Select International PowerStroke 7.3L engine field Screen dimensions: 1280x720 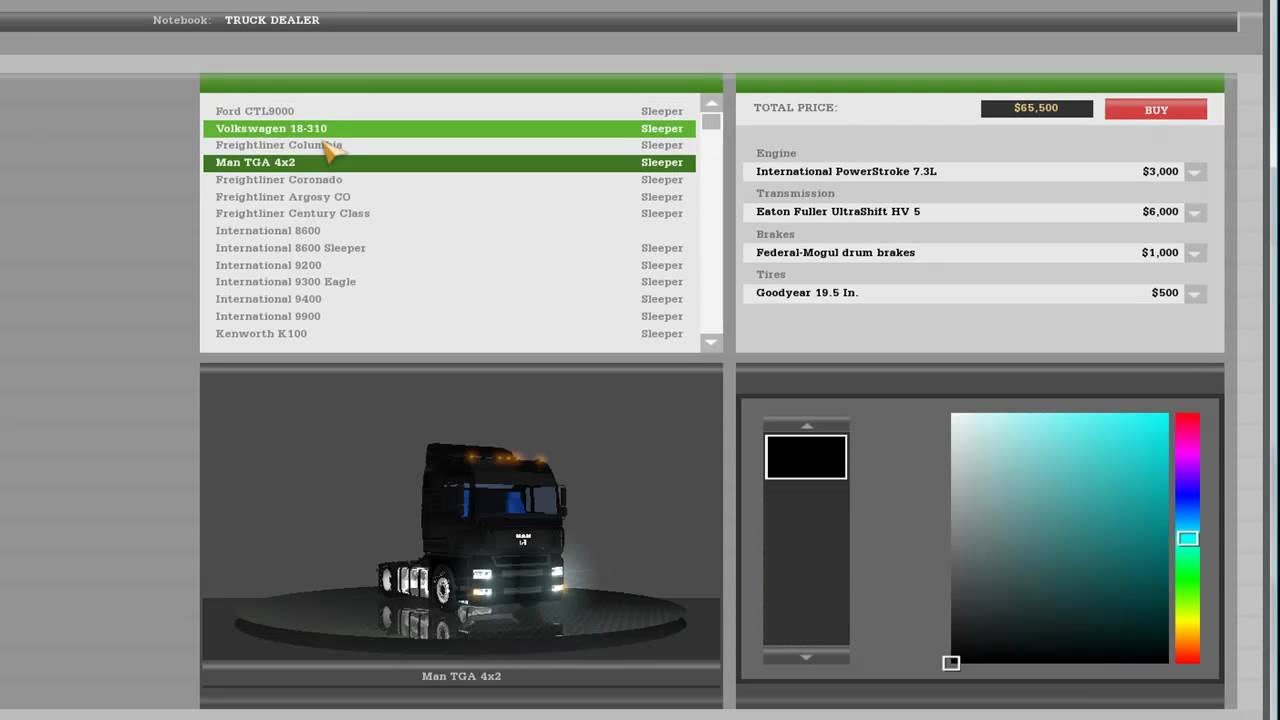(962, 172)
